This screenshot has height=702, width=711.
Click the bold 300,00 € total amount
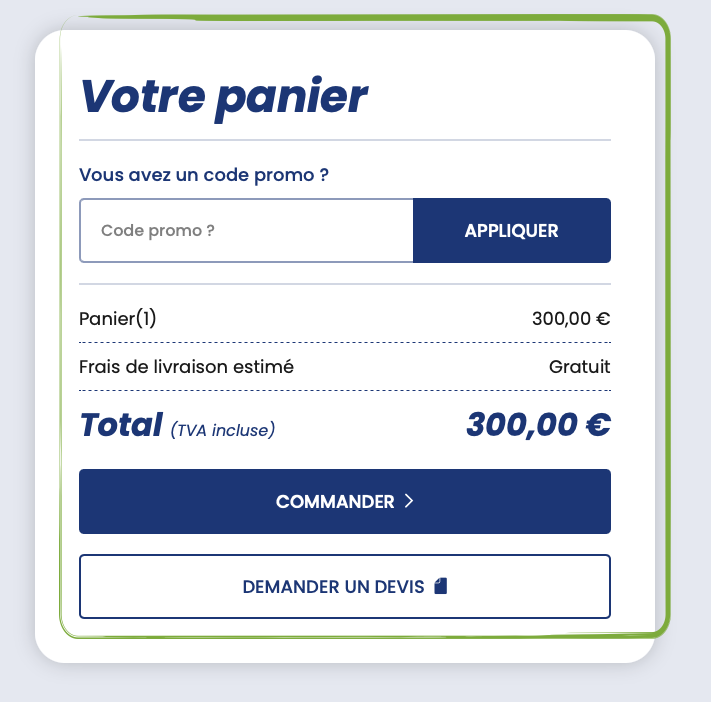tap(538, 425)
